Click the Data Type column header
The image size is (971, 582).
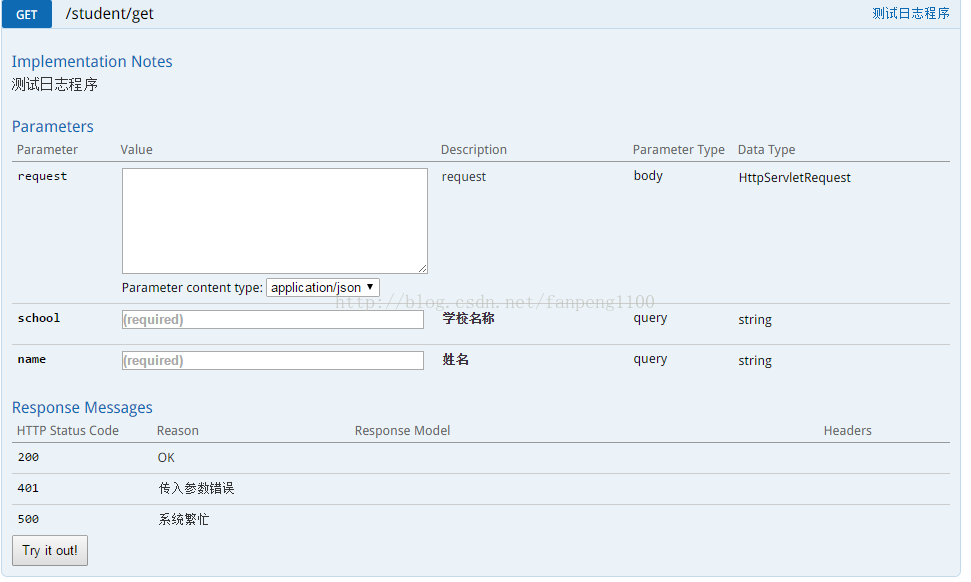point(766,149)
